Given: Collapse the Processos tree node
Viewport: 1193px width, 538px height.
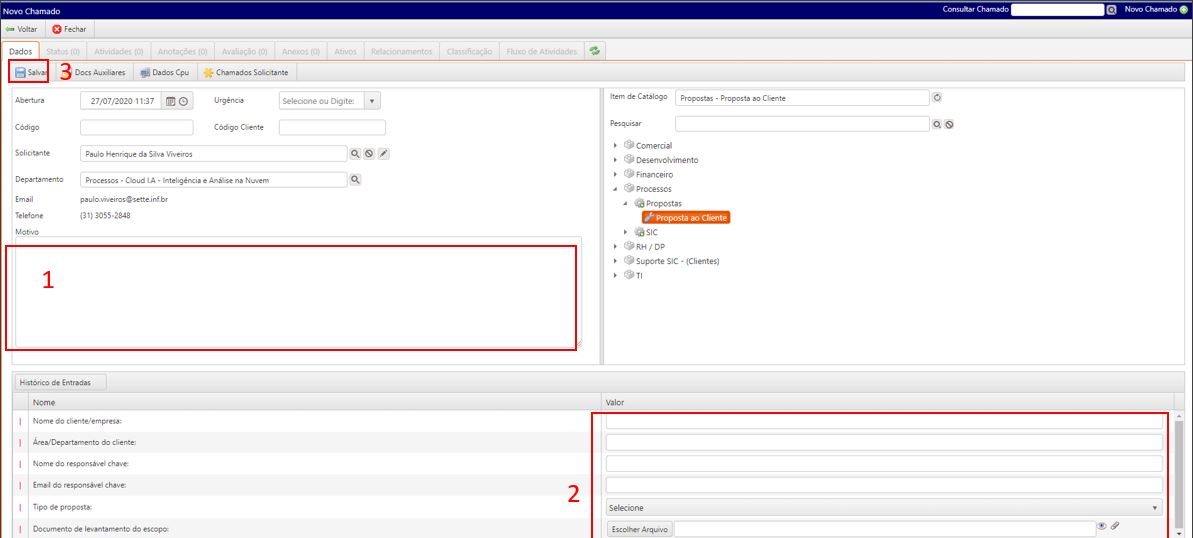Looking at the screenshot, I should (616, 189).
